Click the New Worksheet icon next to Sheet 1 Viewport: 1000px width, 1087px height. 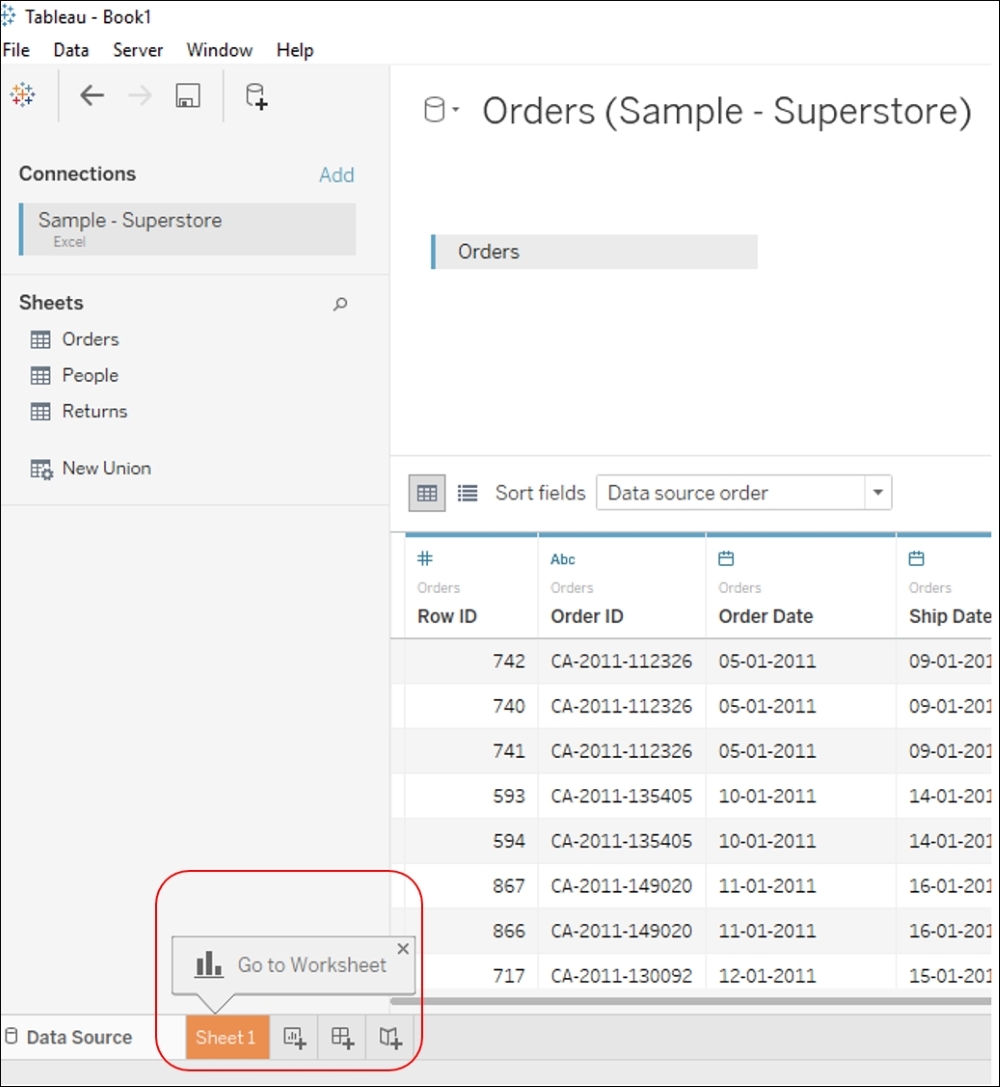pyautogui.click(x=294, y=1037)
